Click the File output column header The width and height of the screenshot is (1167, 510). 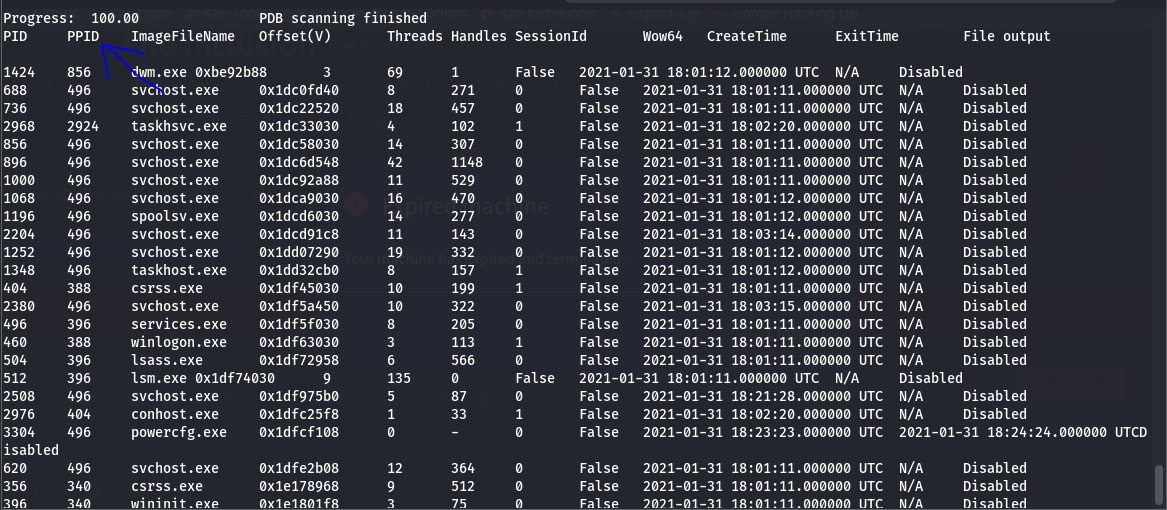tap(1006, 36)
